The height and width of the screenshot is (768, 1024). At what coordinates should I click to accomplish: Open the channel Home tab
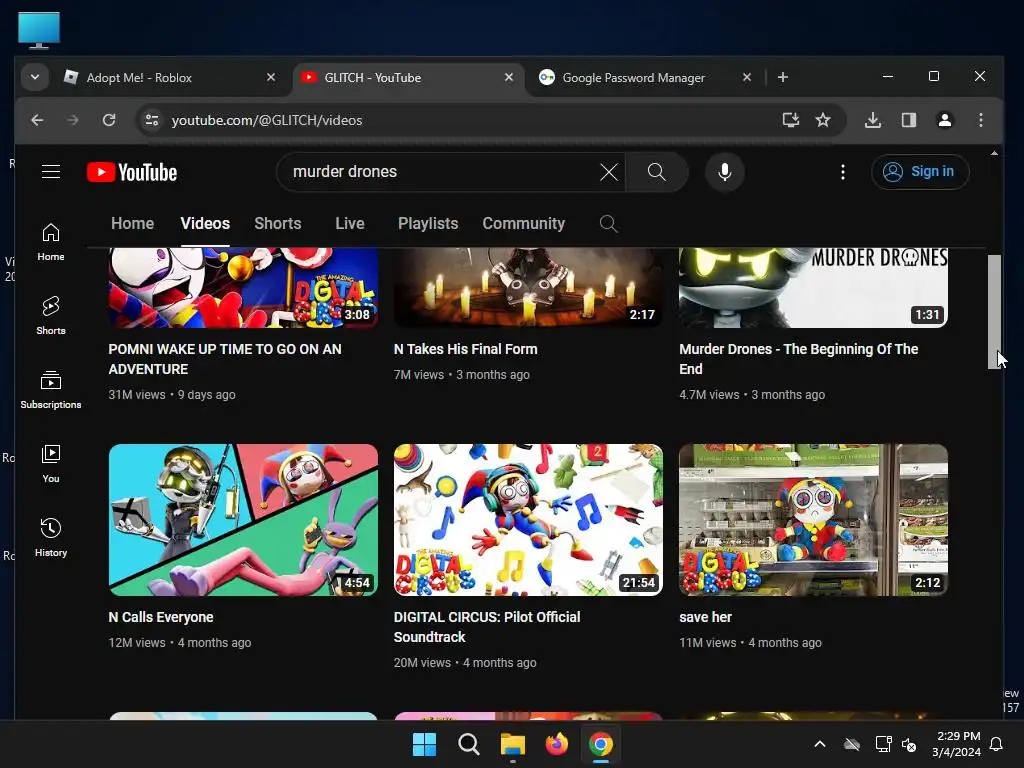click(x=133, y=223)
